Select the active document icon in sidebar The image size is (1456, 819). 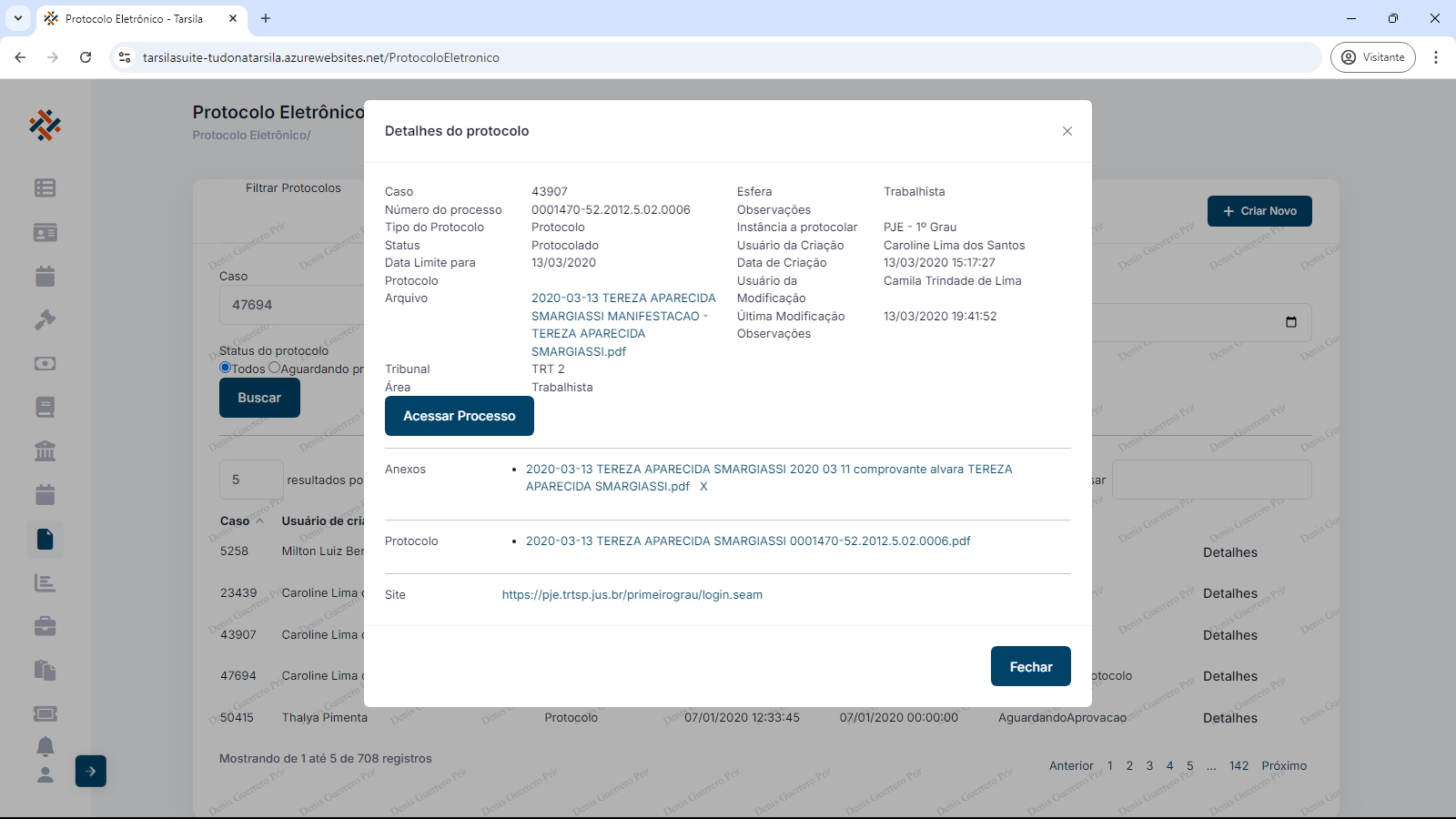(45, 539)
